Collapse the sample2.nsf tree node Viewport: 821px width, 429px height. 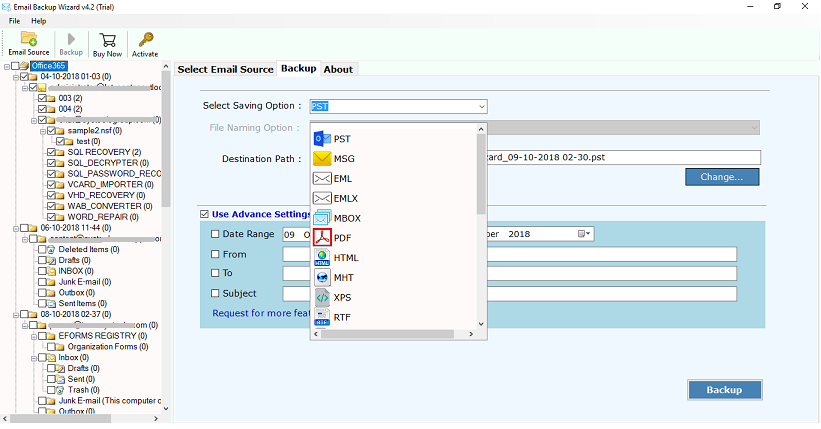(43, 131)
